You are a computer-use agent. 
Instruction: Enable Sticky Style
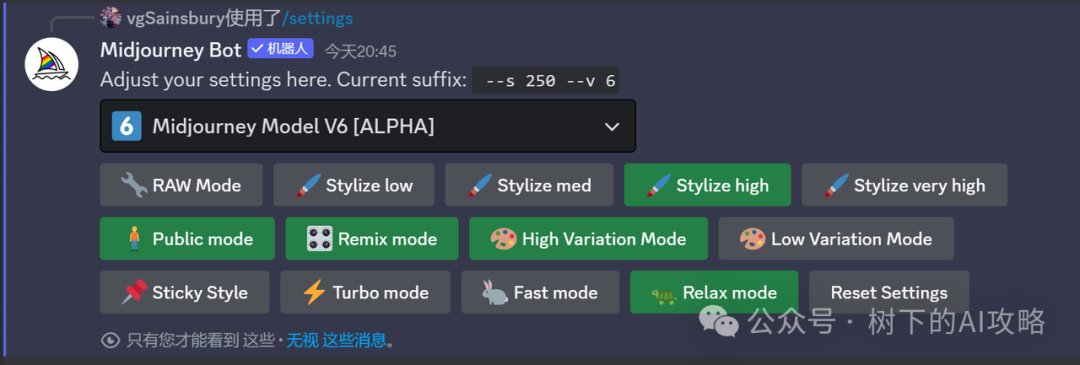click(x=185, y=293)
